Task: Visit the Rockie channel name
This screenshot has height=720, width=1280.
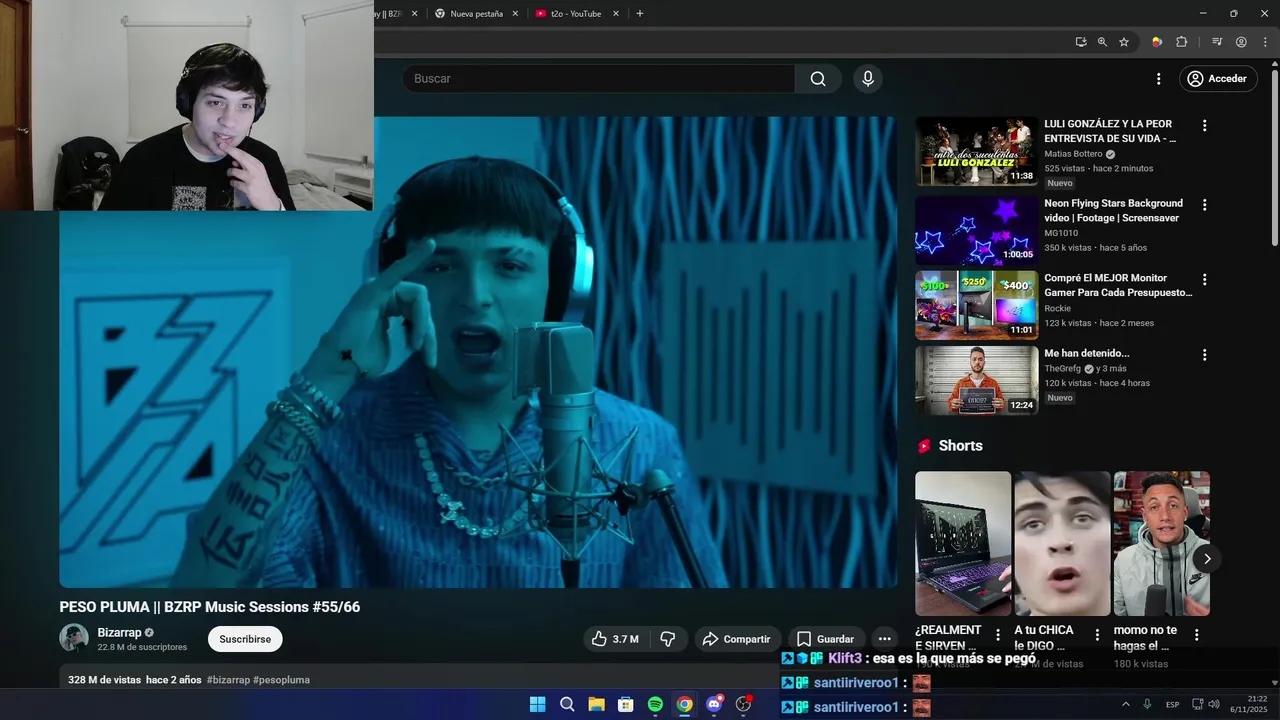Action: pyautogui.click(x=1057, y=308)
